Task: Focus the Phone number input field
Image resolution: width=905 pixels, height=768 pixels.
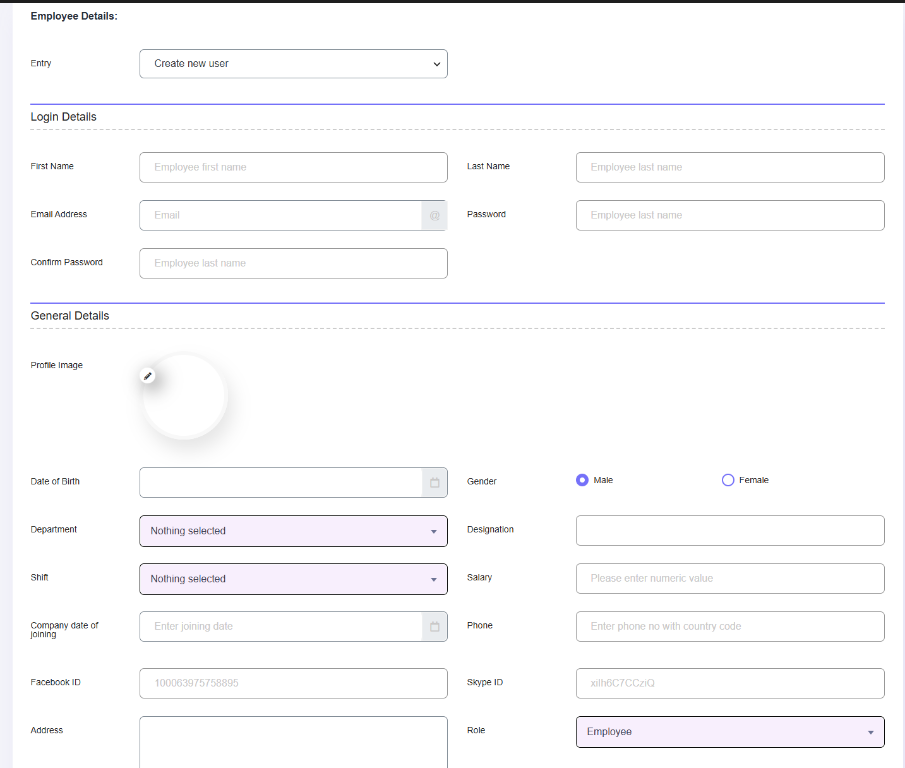Action: (x=730, y=627)
